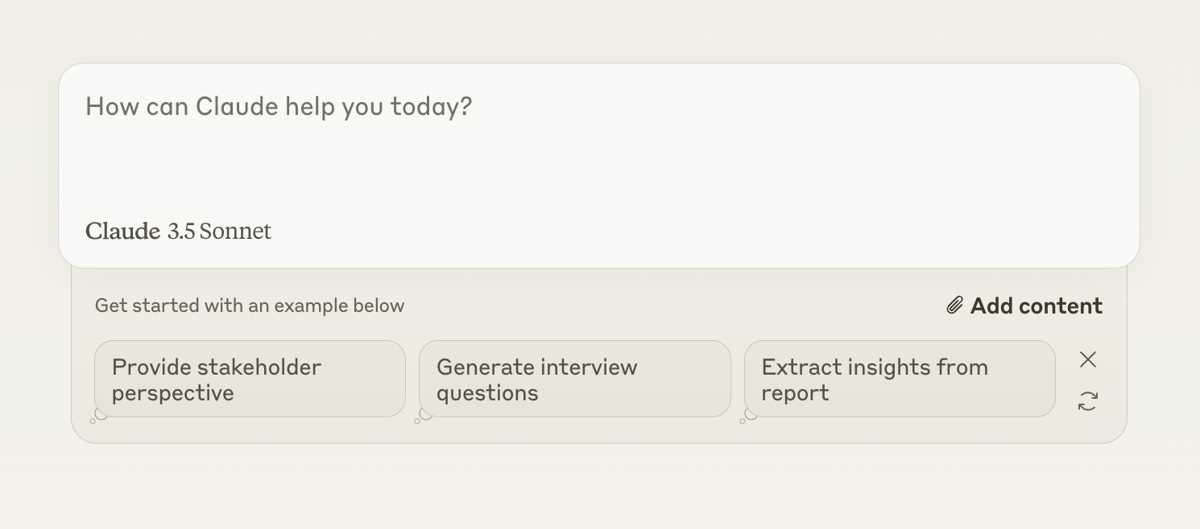Click the "3.5 Sonnet" version label
Screen dimensions: 1200x529
(219, 231)
